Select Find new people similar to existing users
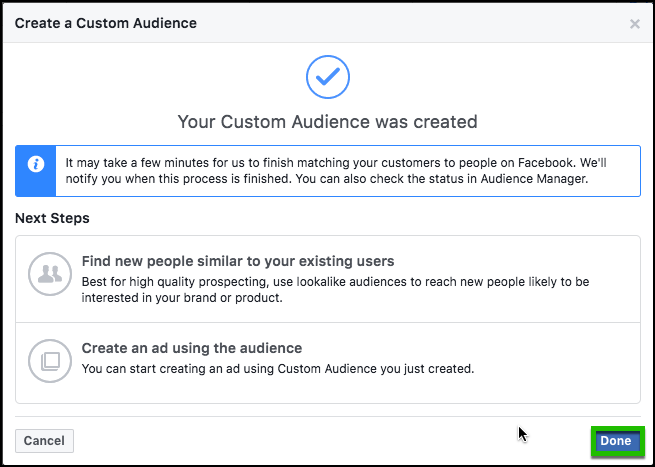Screen dimensions: 655x467 click(x=238, y=261)
